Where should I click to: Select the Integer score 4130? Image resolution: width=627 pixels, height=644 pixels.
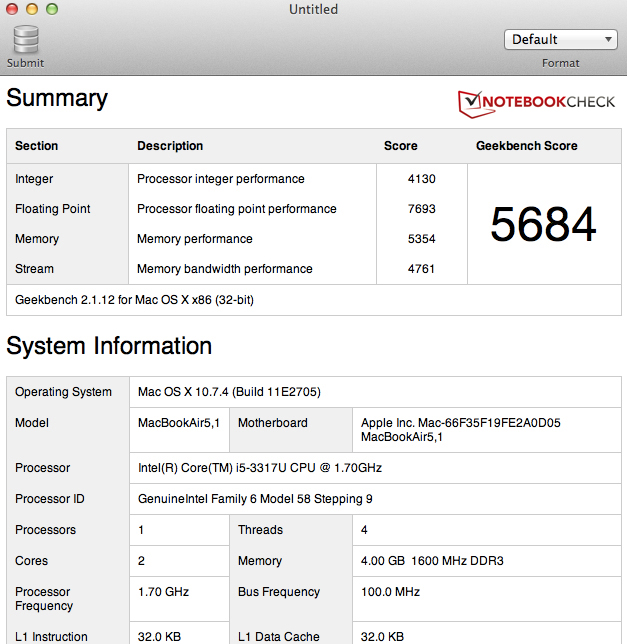pos(421,179)
